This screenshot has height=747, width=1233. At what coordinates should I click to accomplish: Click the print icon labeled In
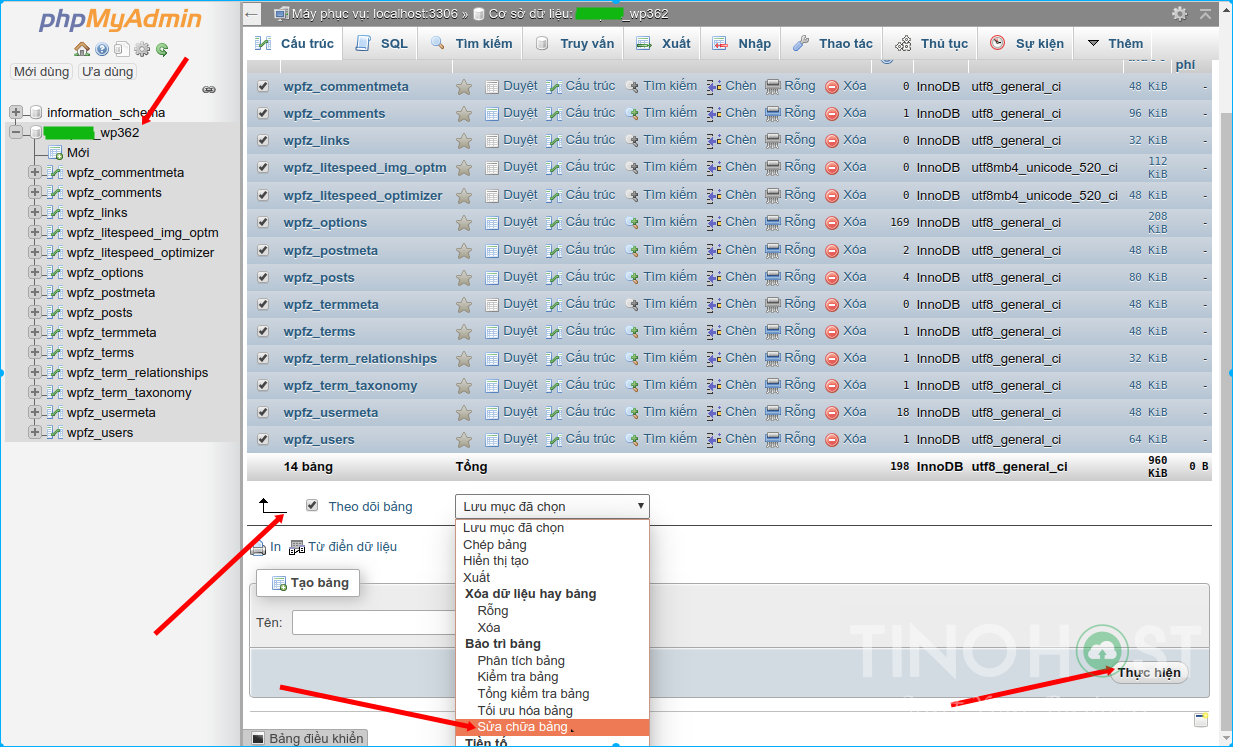(x=266, y=547)
